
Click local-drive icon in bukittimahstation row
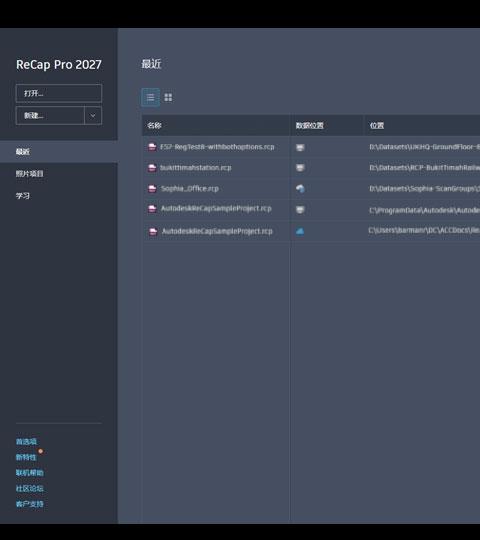tap(300, 168)
